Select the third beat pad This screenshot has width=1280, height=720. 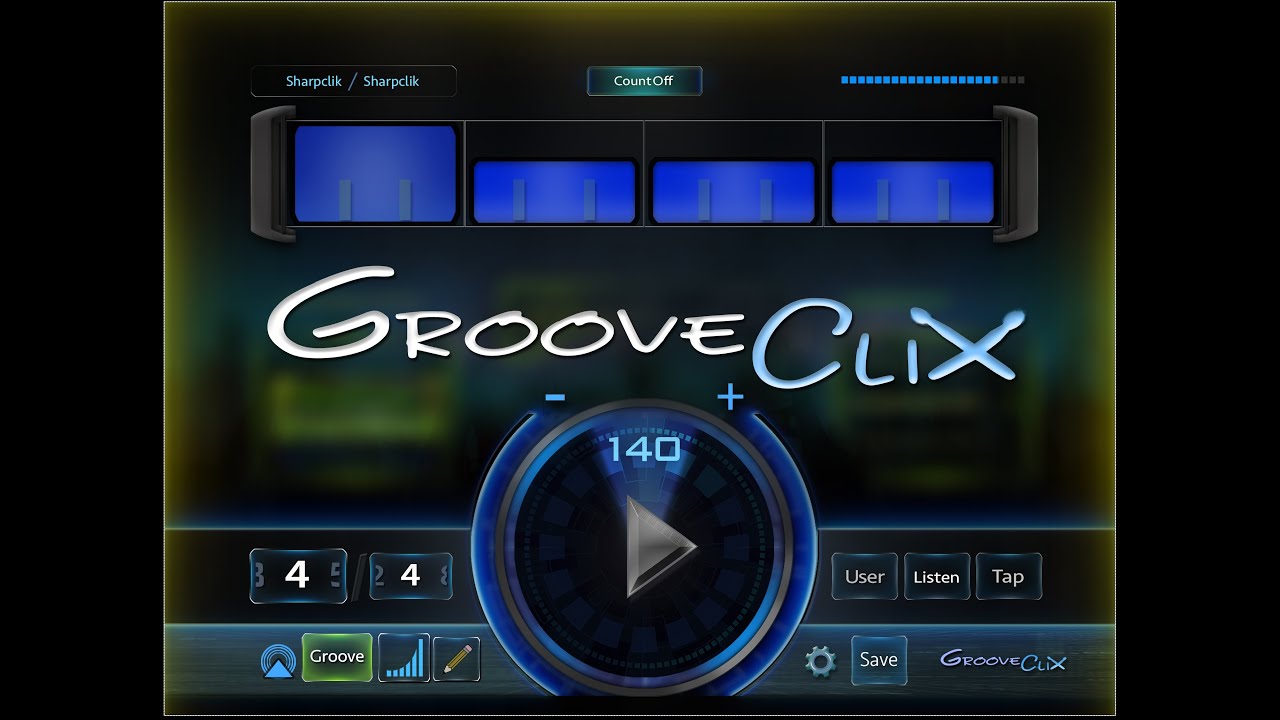[734, 192]
